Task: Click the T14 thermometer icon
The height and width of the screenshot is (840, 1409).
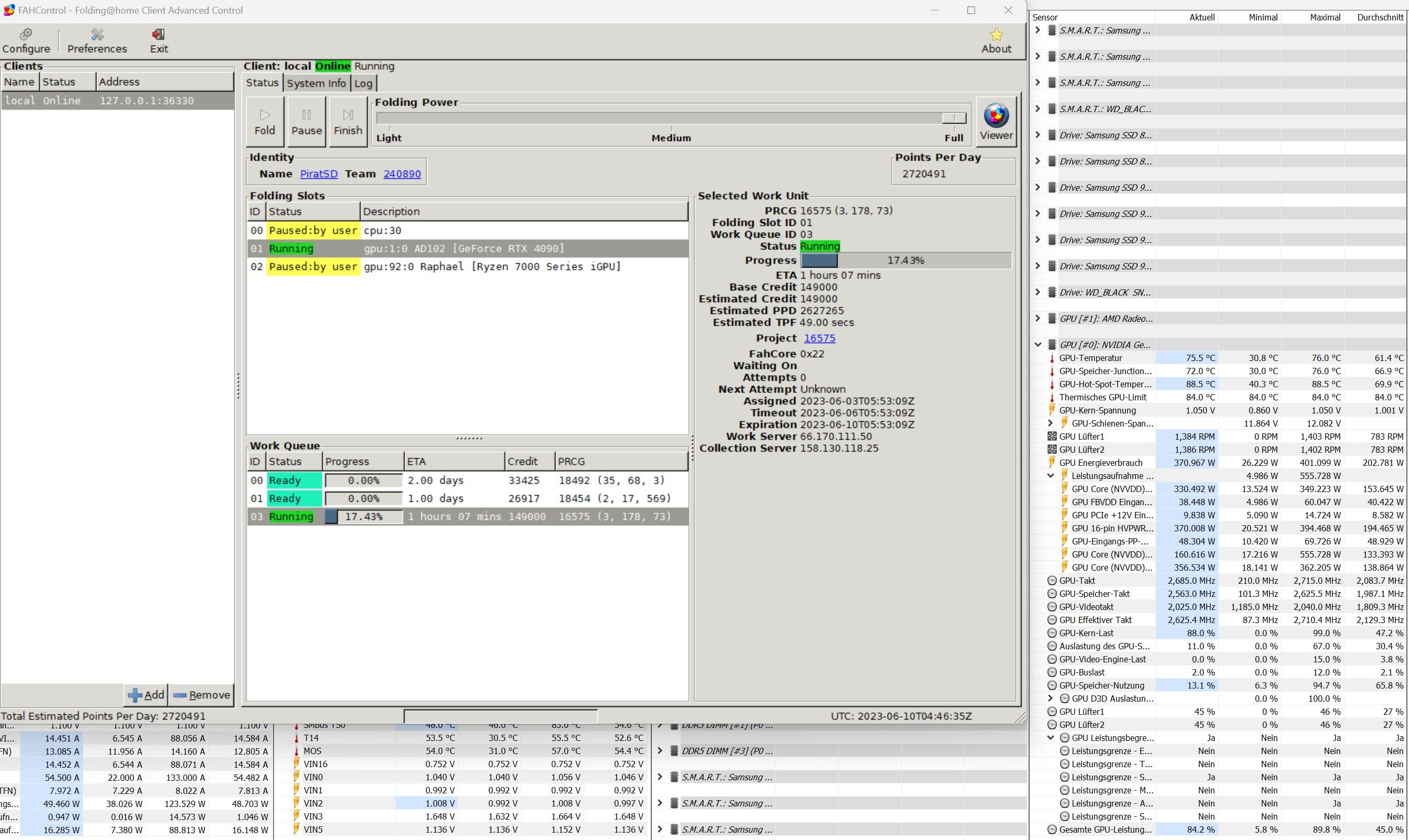Action: (x=296, y=737)
